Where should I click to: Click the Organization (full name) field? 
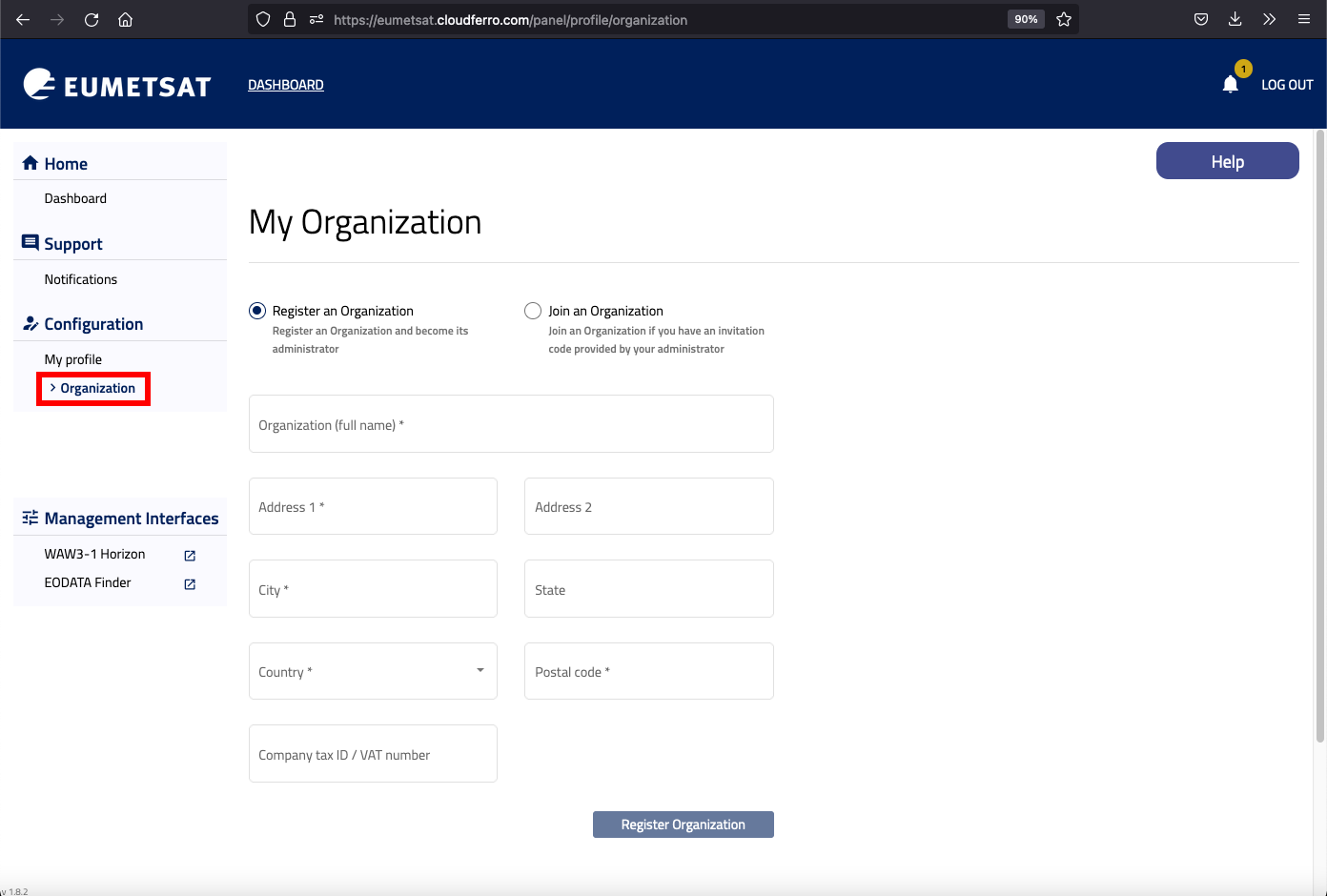(511, 424)
